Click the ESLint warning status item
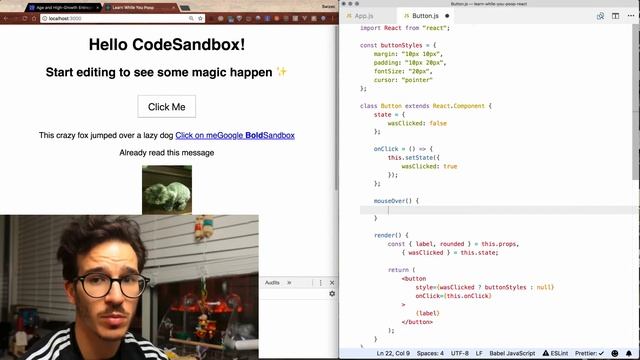This screenshot has height=360, width=640. tap(555, 353)
